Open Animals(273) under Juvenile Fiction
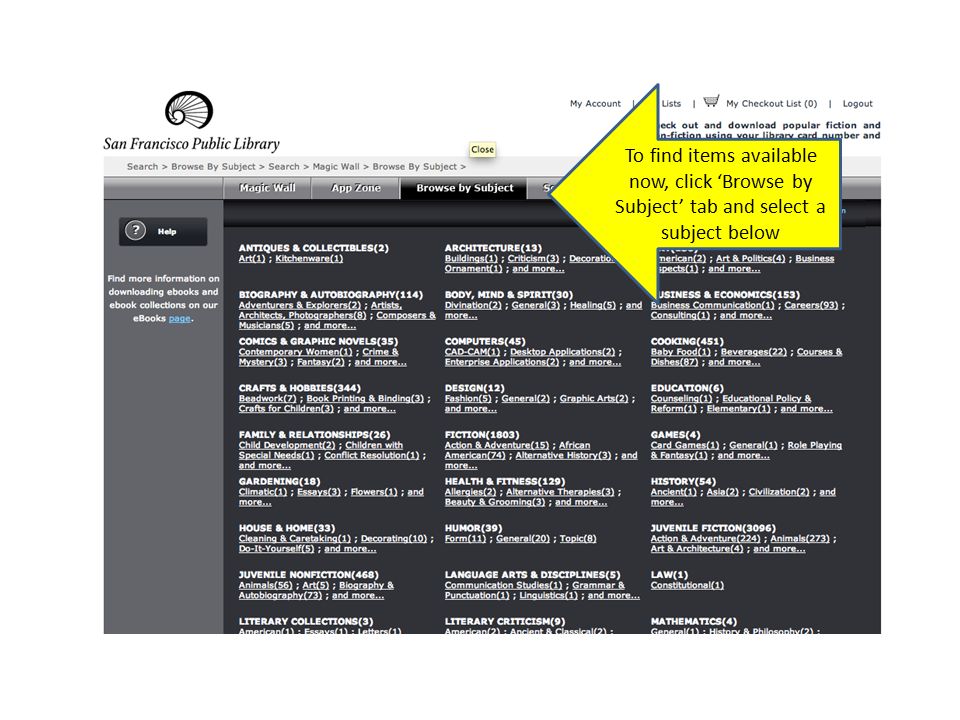This screenshot has width=960, height=720. click(x=800, y=538)
